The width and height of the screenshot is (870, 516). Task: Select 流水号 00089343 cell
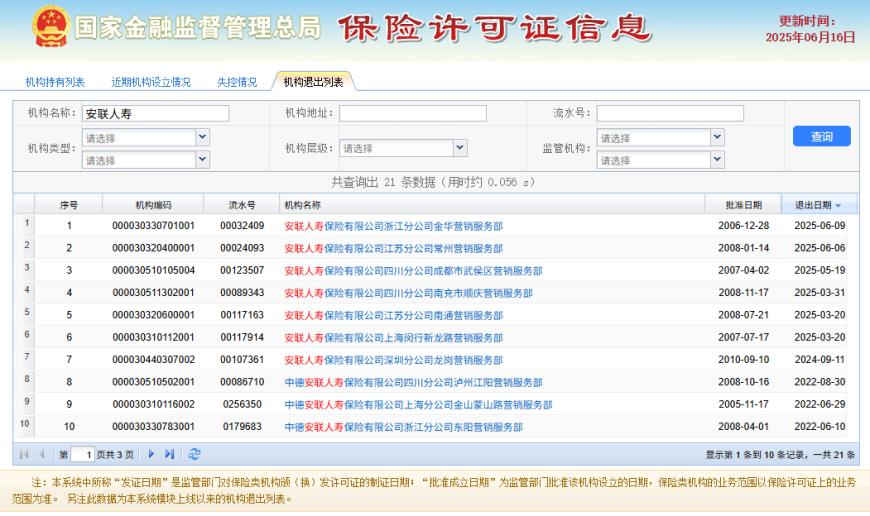tap(242, 292)
